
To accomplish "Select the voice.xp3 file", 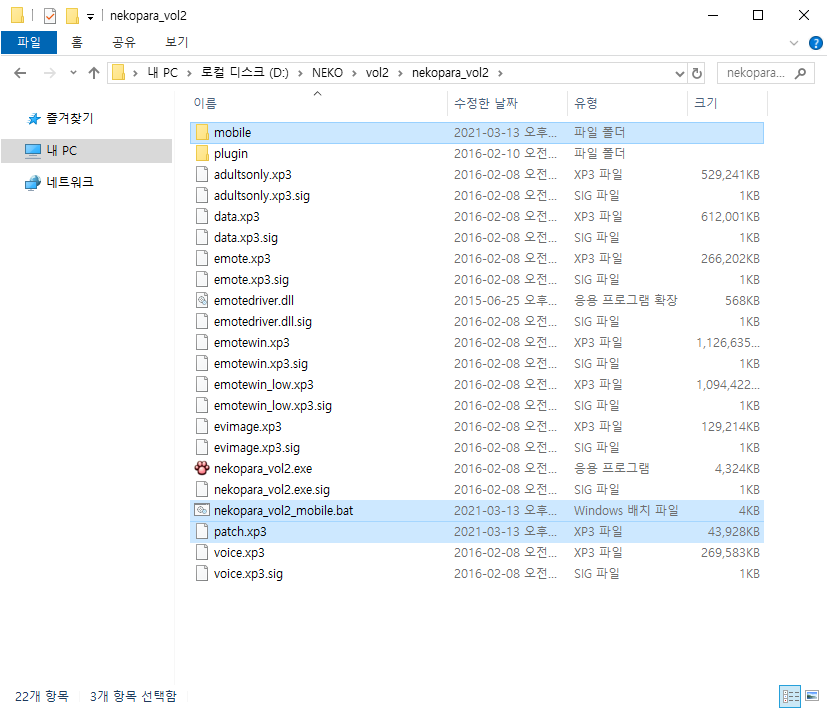I will point(477,553).
